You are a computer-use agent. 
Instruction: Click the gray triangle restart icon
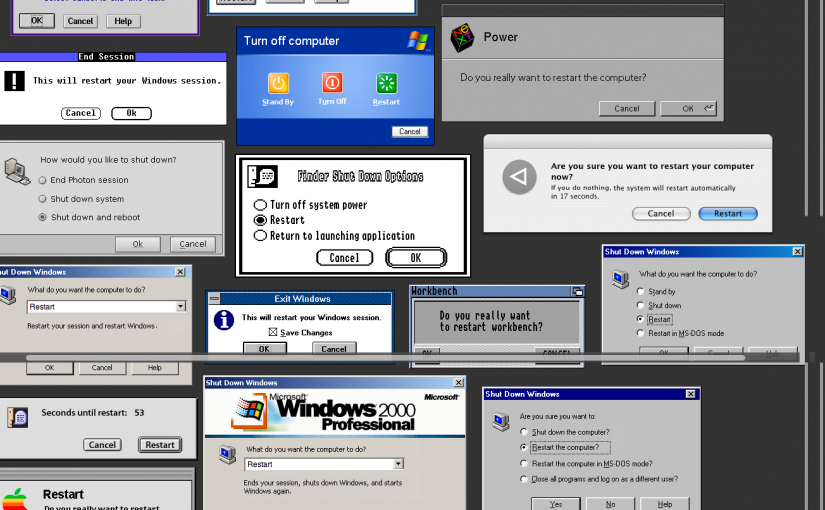coord(519,177)
